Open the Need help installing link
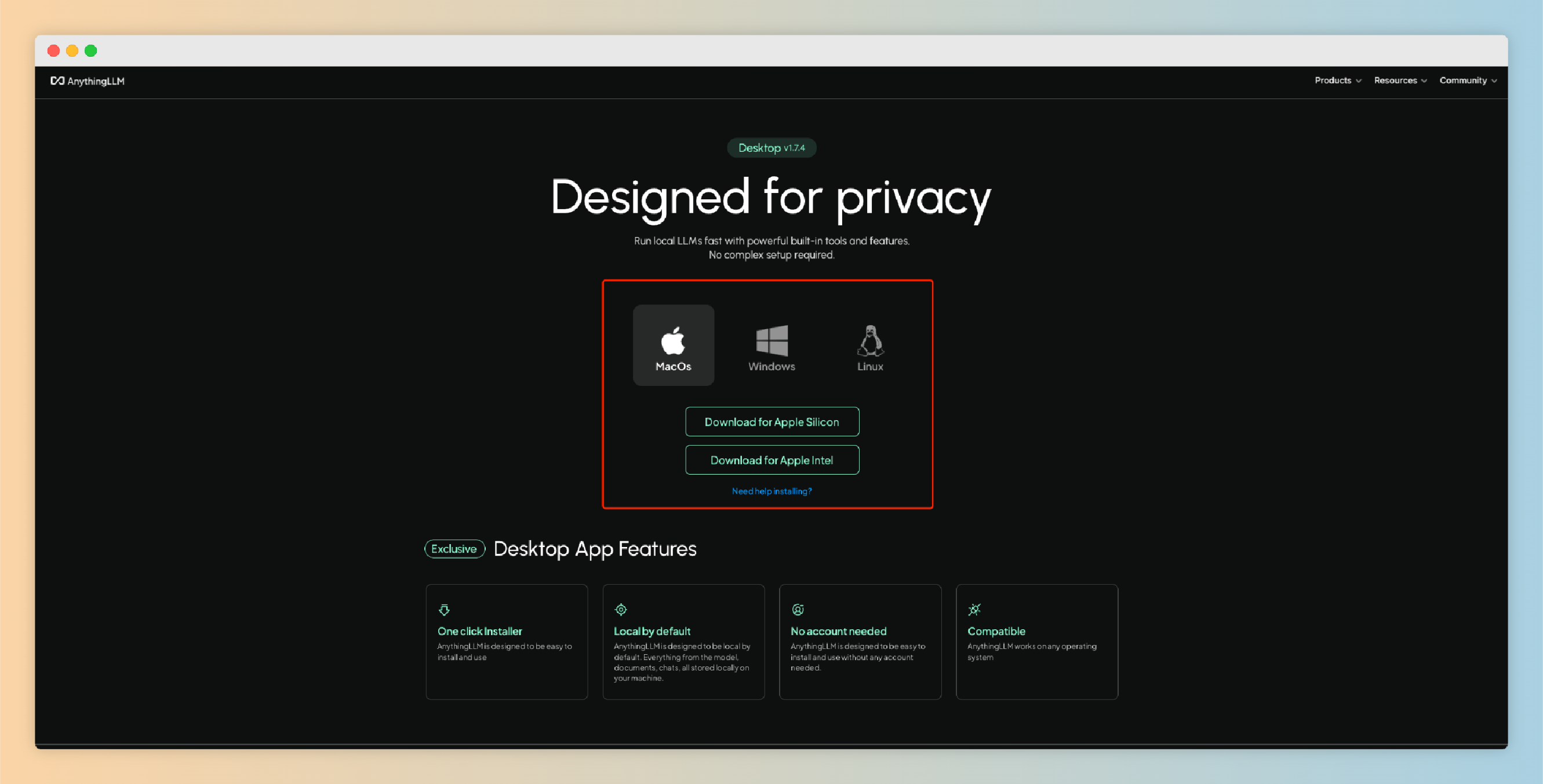 (x=771, y=491)
